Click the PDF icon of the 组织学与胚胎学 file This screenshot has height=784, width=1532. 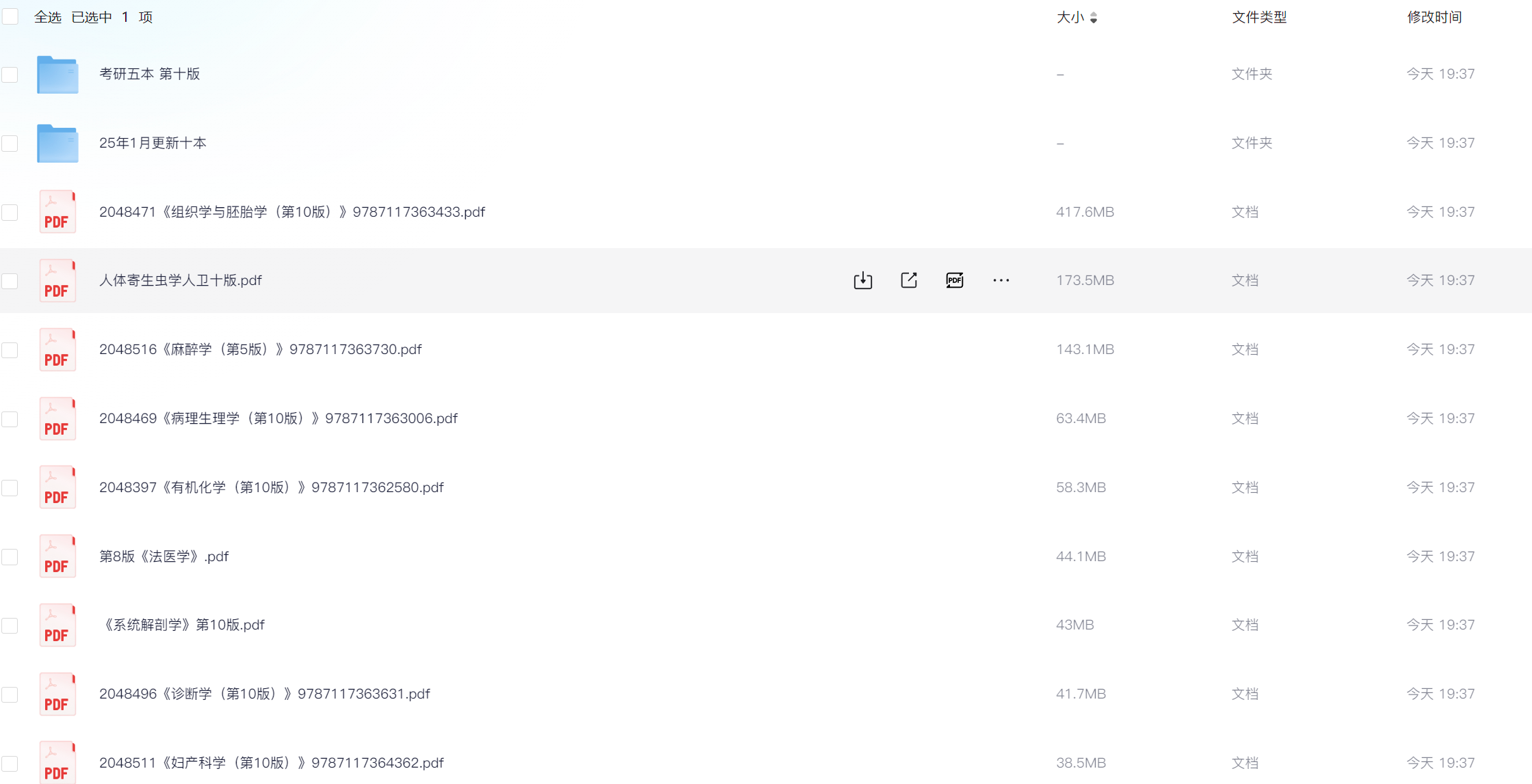57,212
